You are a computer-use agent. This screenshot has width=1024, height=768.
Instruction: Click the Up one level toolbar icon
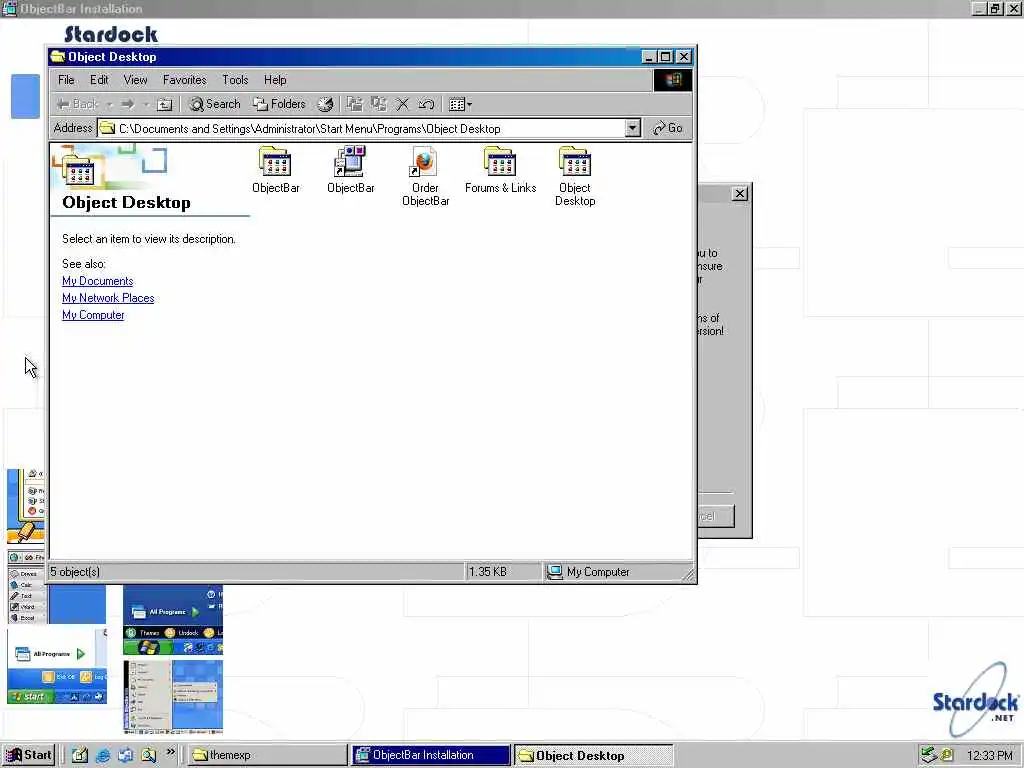coord(165,104)
